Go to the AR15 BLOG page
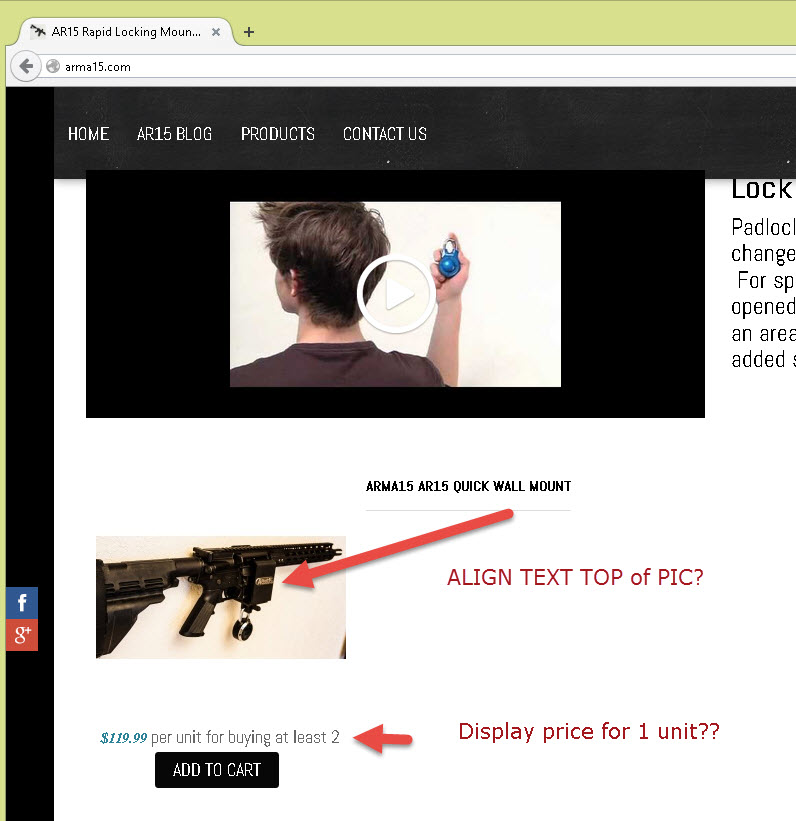Image resolution: width=796 pixels, height=821 pixels. [174, 134]
